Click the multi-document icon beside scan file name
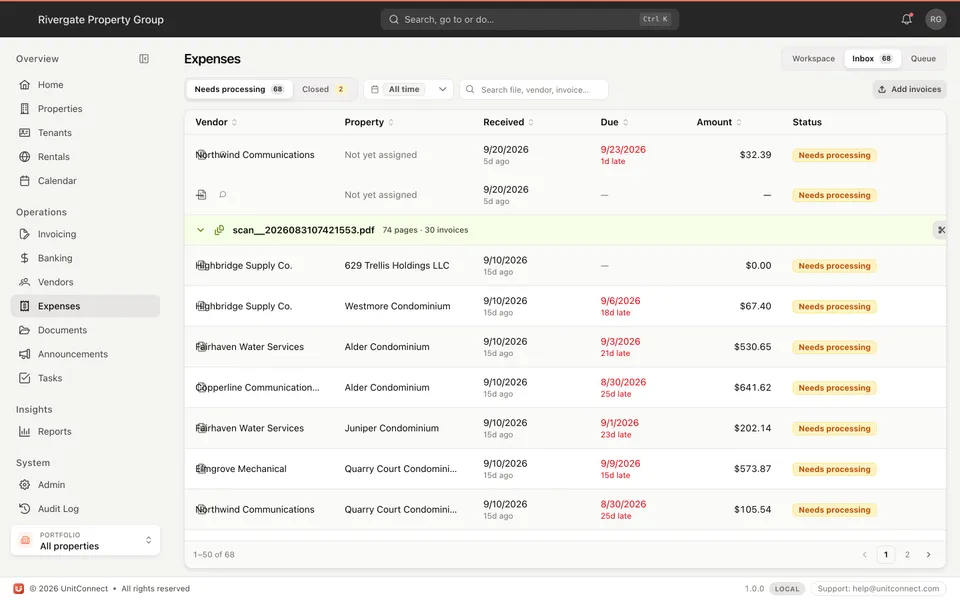960x600 pixels. (x=219, y=230)
